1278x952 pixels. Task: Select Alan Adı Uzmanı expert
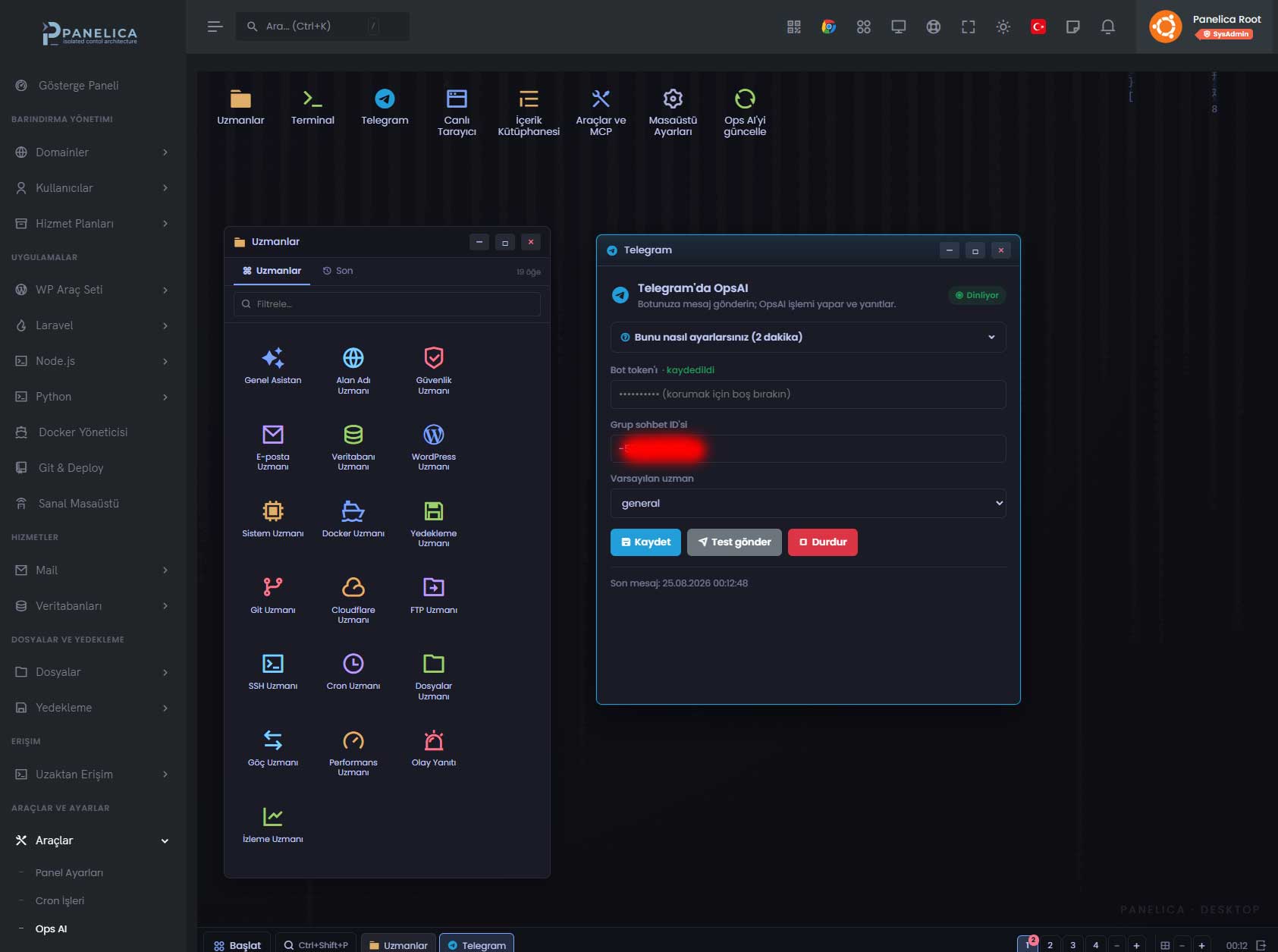point(353,371)
